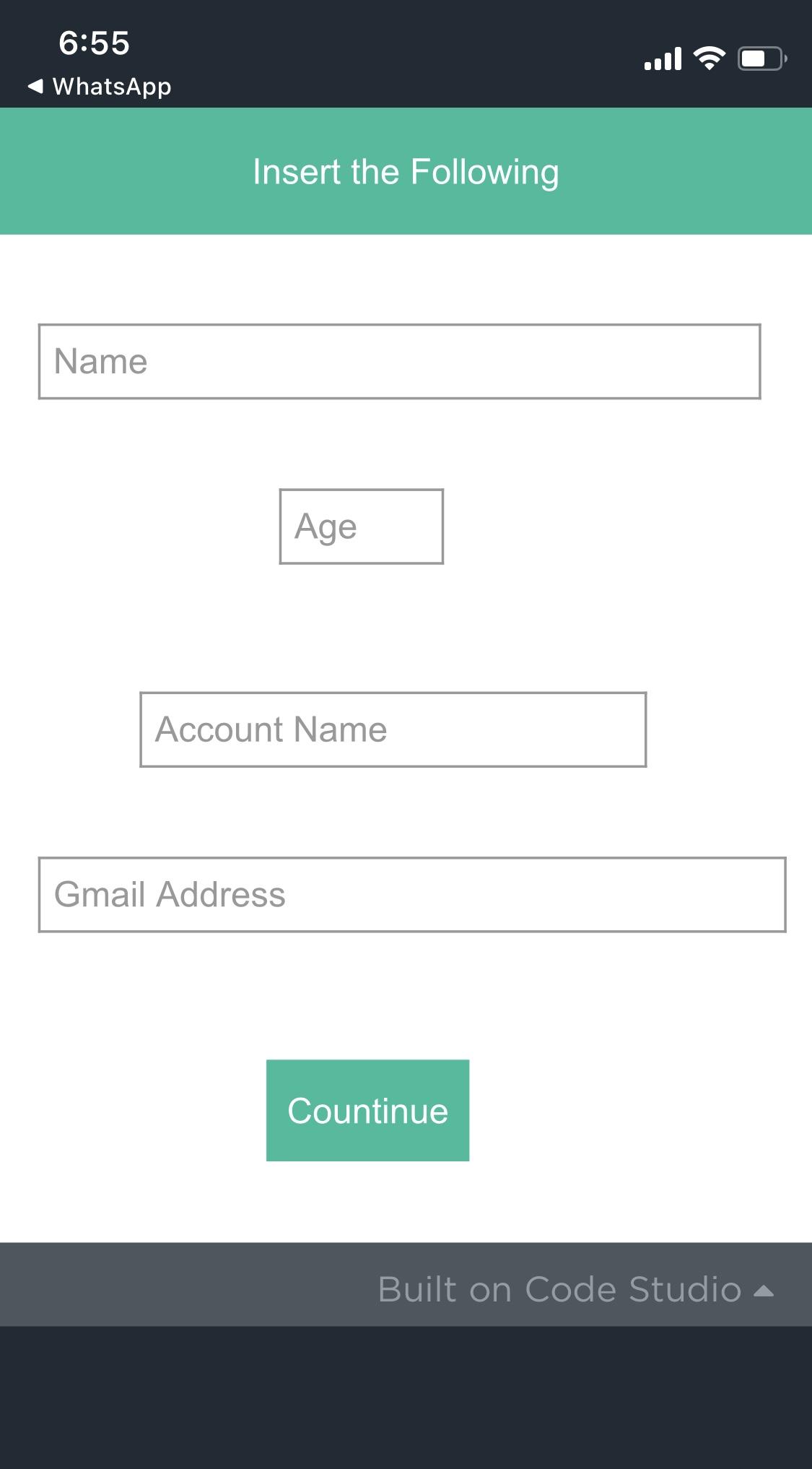This screenshot has width=812, height=1469.
Task: Click the Account Name placeholder text
Action: point(271,729)
